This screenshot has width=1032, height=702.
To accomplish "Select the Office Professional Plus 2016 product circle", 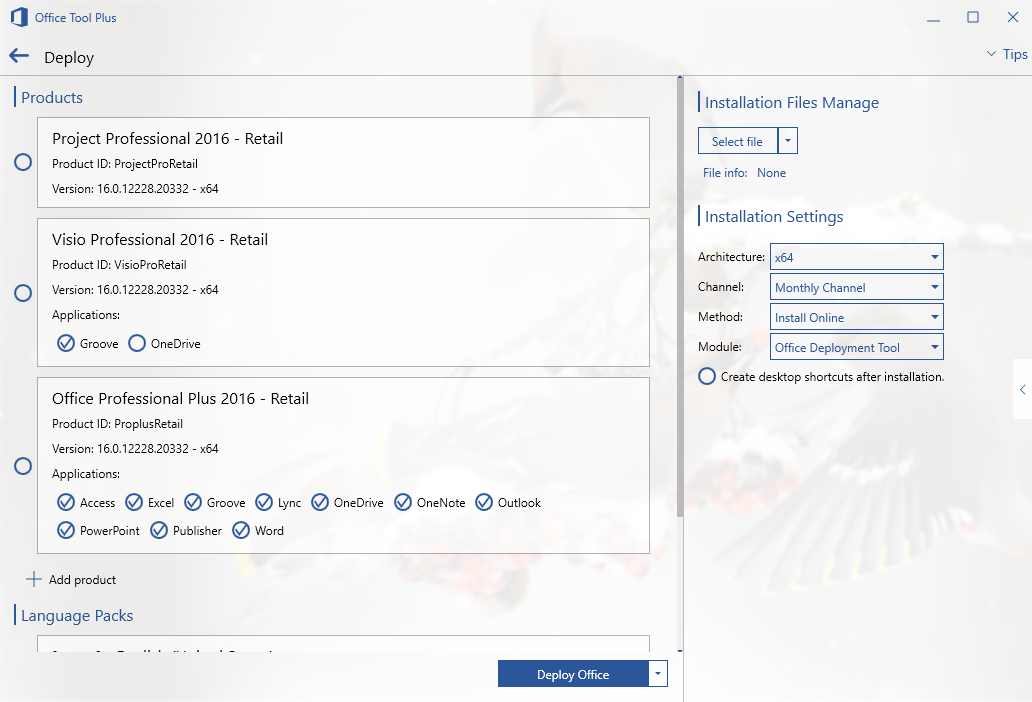I will 23,466.
